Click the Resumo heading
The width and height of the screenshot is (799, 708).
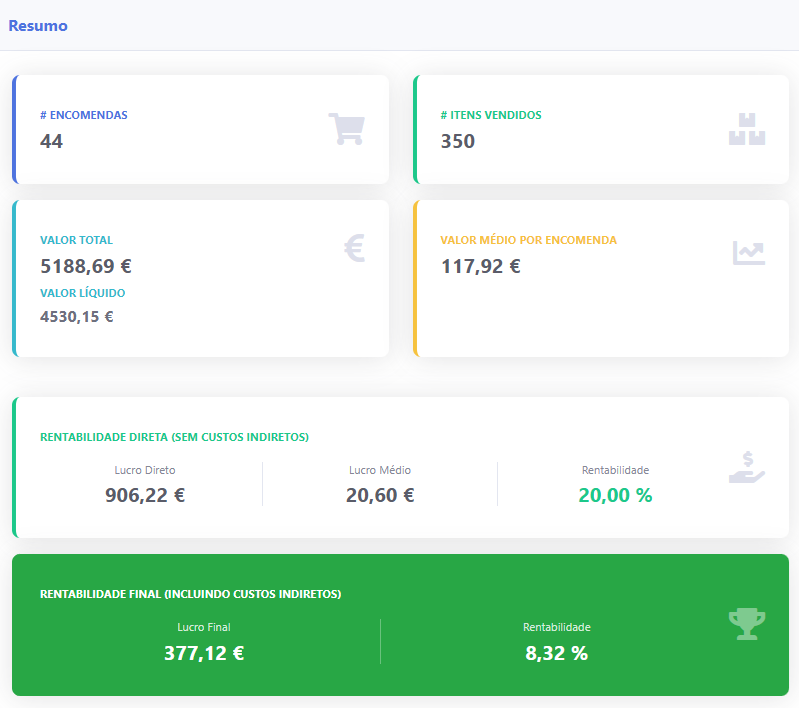[x=38, y=26]
